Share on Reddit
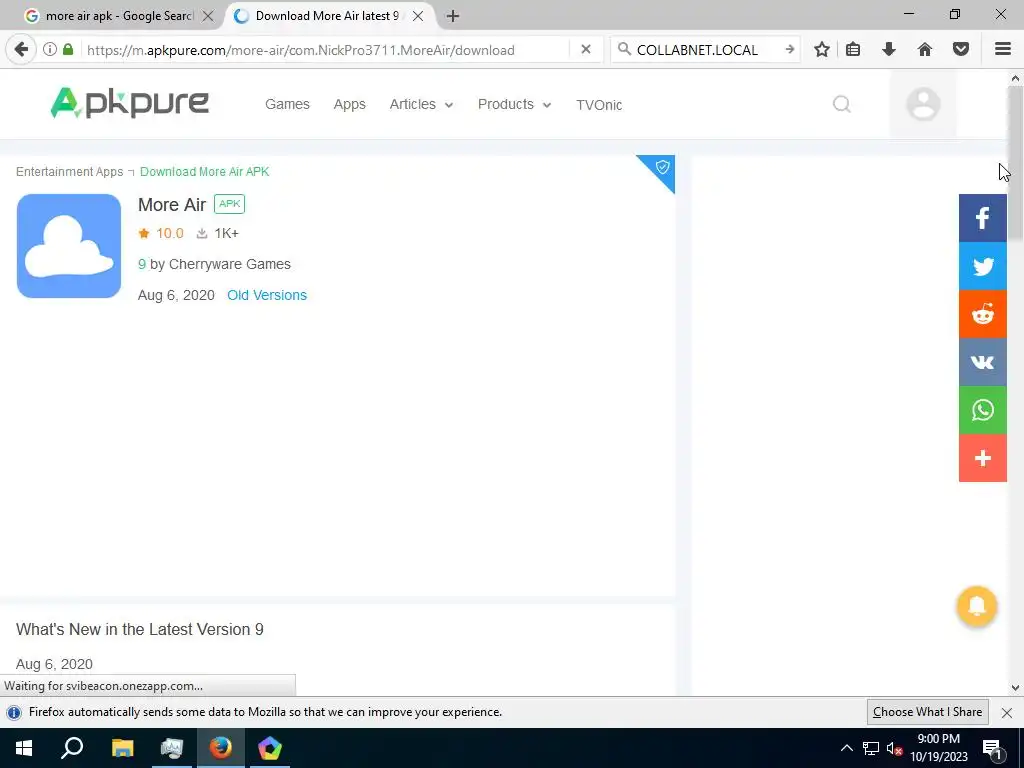Viewport: 1024px width, 768px height. pos(982,314)
